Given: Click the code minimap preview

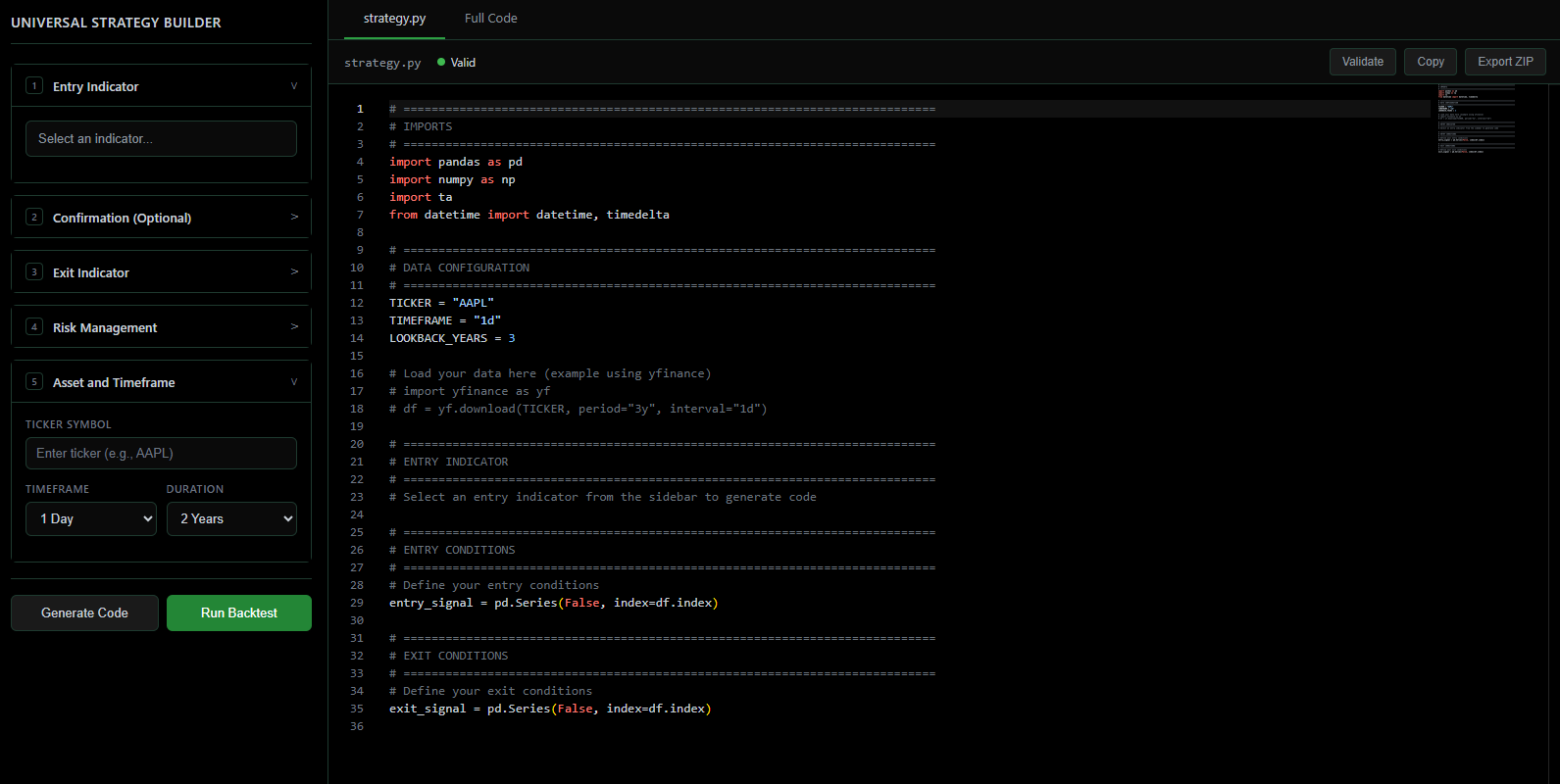Looking at the screenshot, I should coord(1477,119).
